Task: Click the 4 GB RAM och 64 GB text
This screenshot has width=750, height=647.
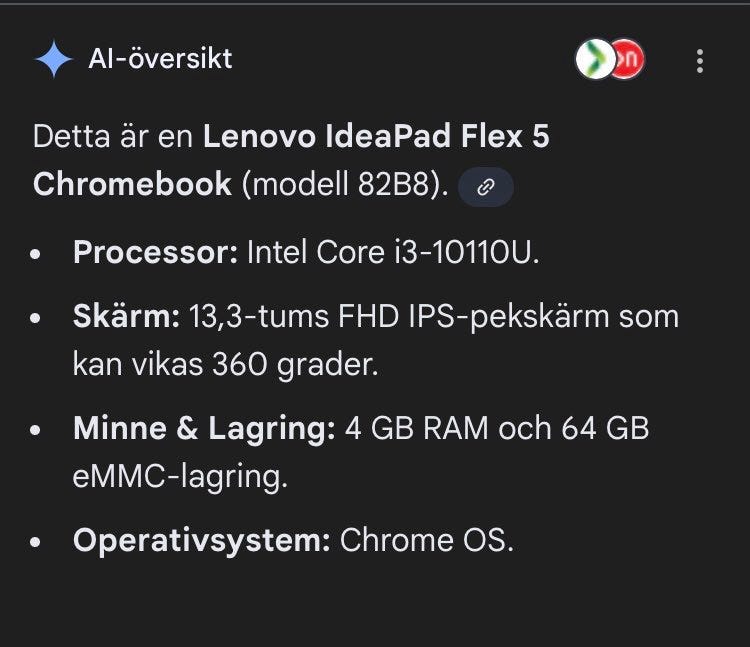Action: coord(496,429)
